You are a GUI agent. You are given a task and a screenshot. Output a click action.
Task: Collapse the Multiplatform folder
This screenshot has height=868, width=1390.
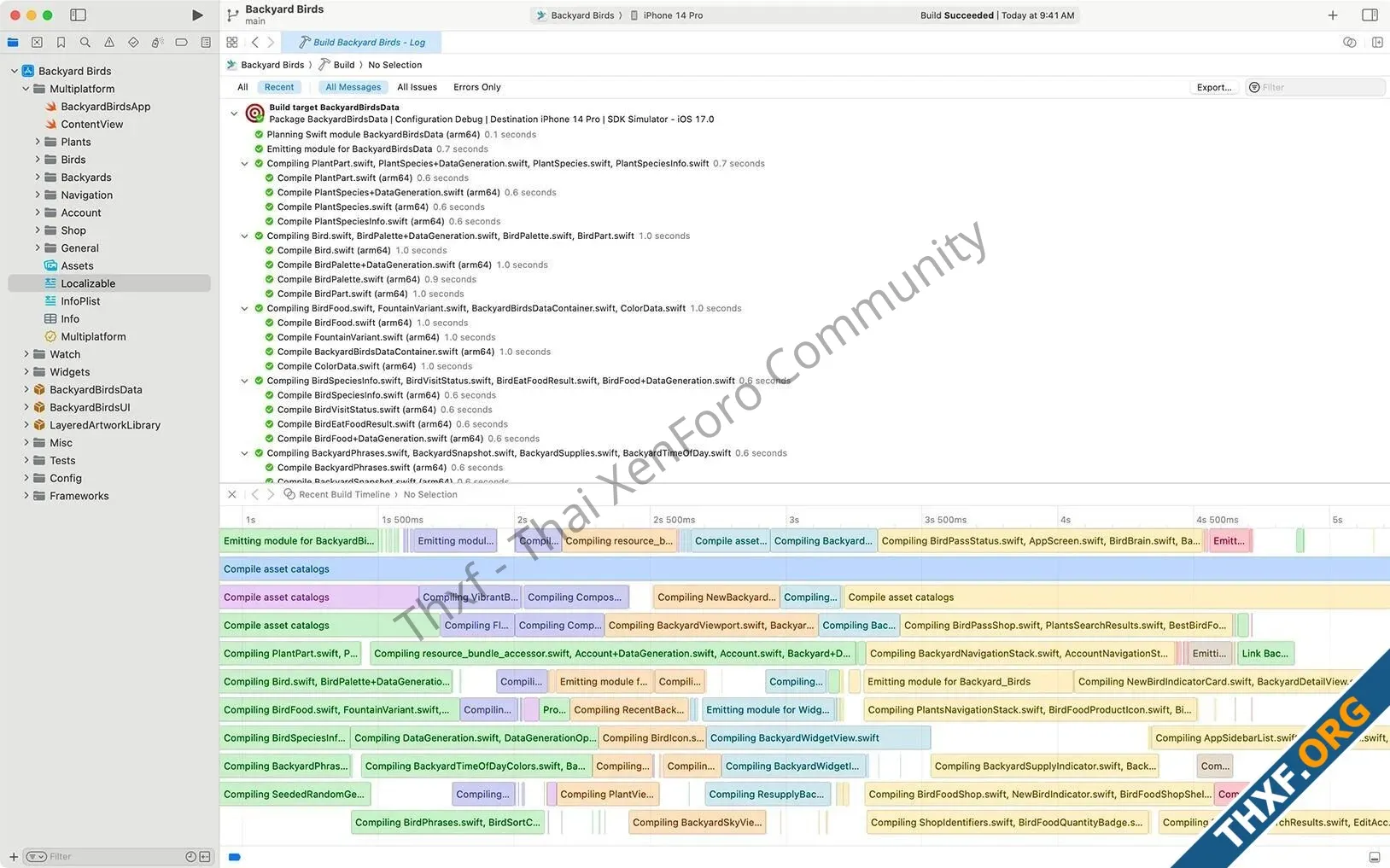point(26,89)
